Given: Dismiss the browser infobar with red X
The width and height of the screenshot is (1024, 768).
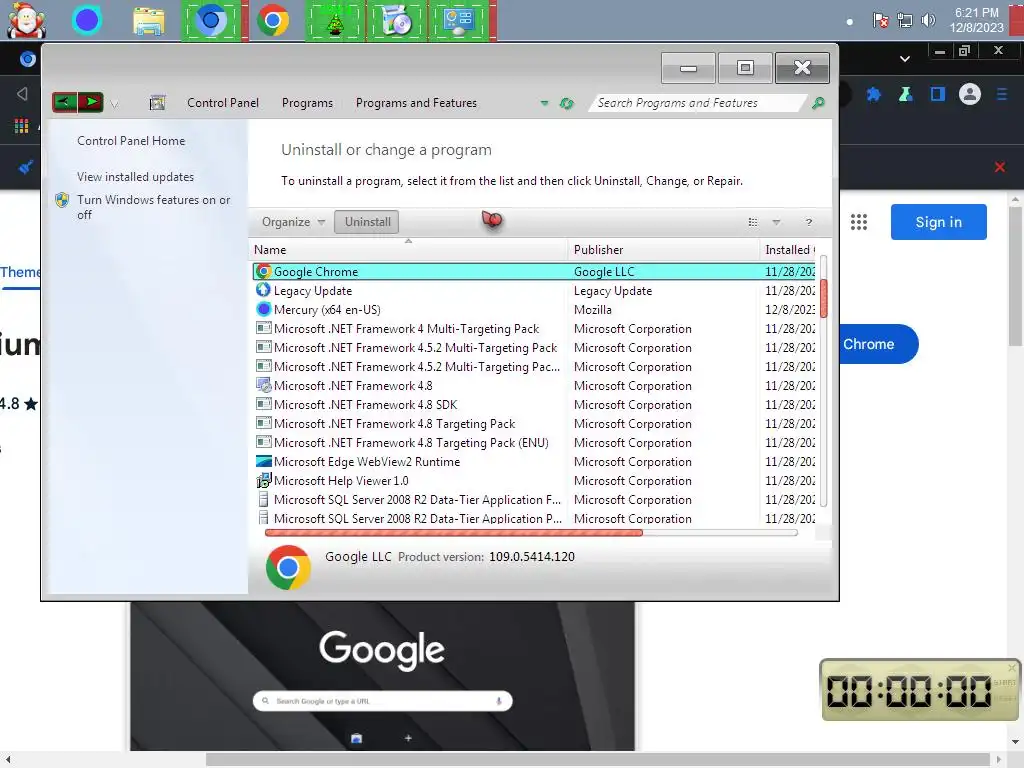Looking at the screenshot, I should 999,167.
